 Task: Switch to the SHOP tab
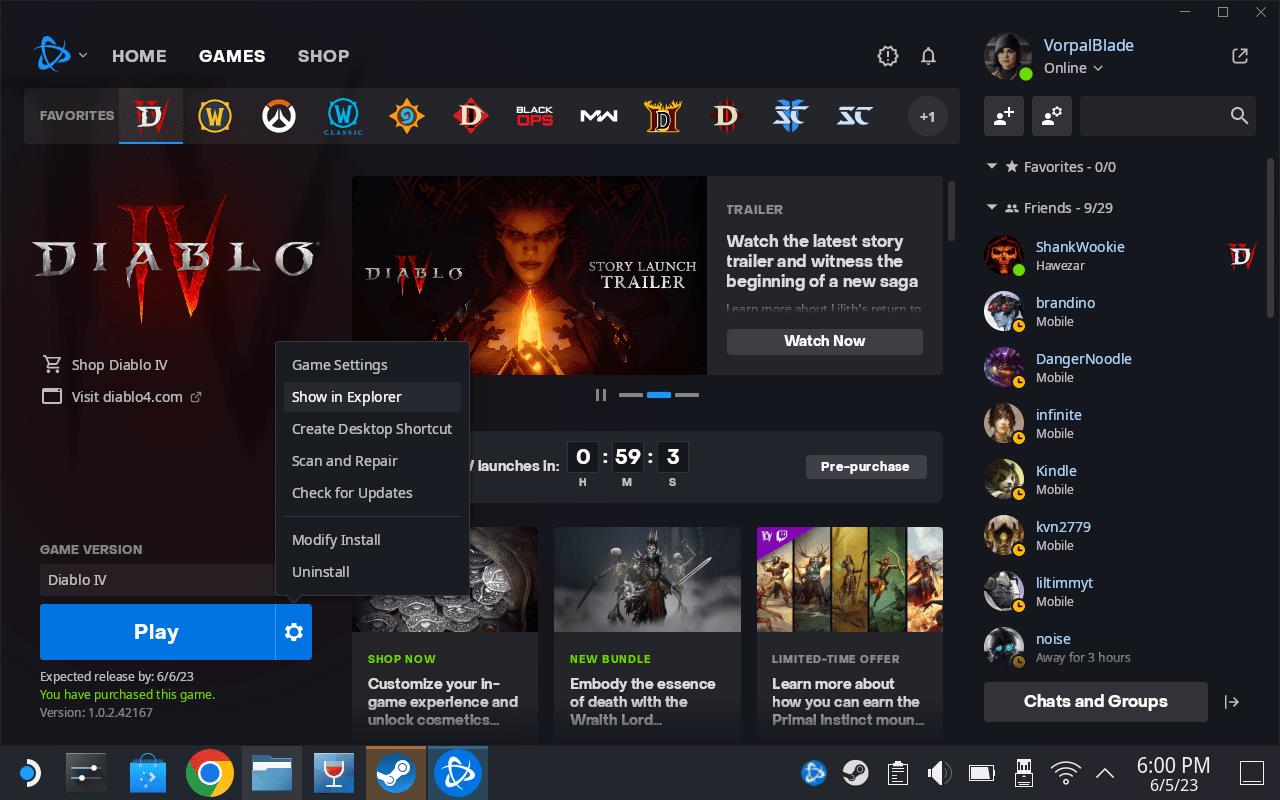click(x=323, y=56)
